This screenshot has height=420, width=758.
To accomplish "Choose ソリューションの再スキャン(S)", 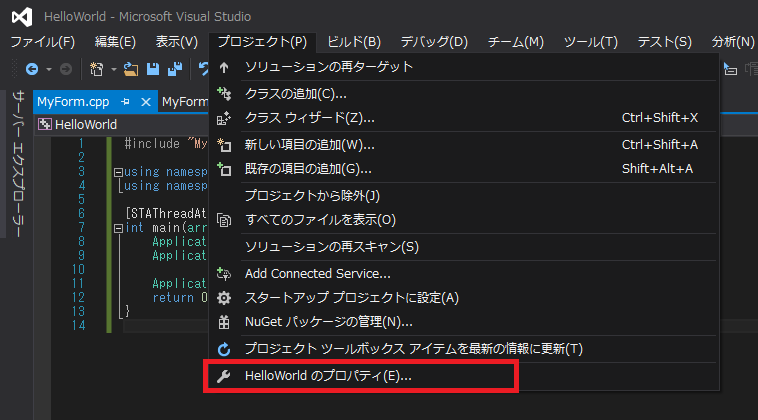I will 464,247.
